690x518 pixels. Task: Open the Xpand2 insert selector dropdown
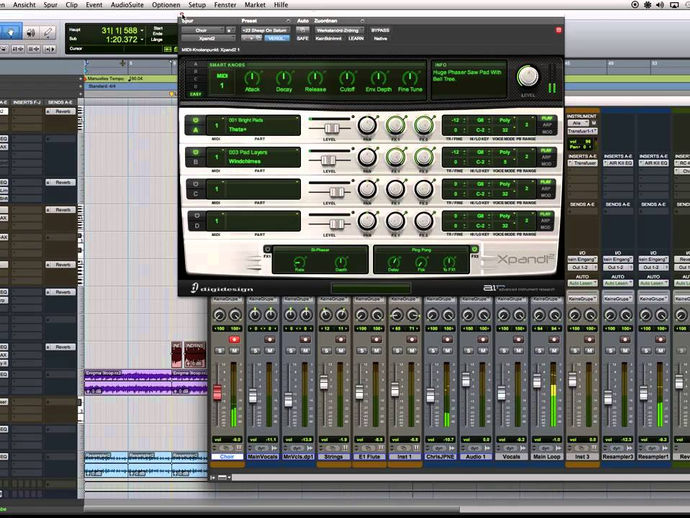[x=207, y=38]
